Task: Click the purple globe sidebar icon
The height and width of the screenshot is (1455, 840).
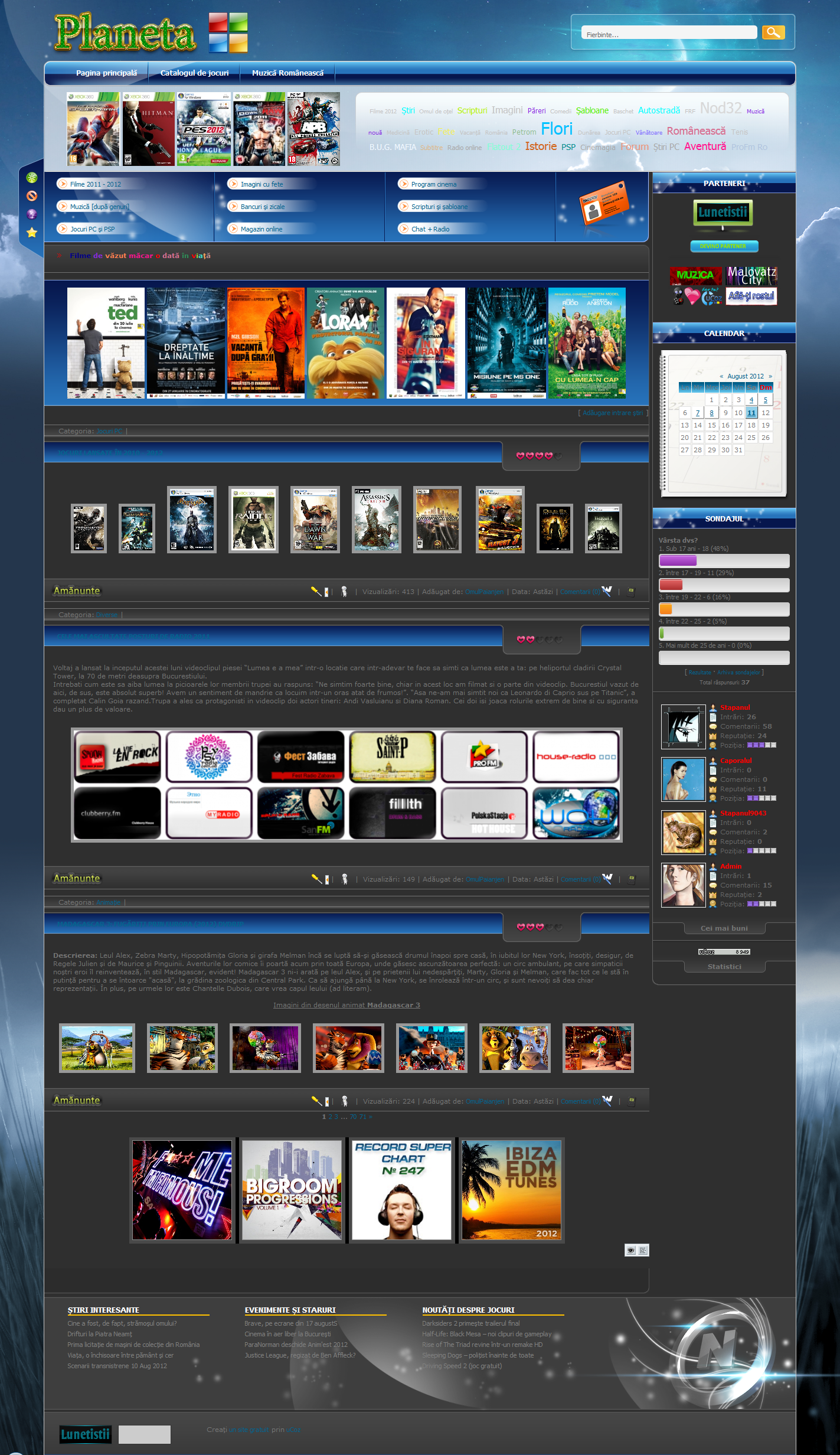Action: [32, 214]
